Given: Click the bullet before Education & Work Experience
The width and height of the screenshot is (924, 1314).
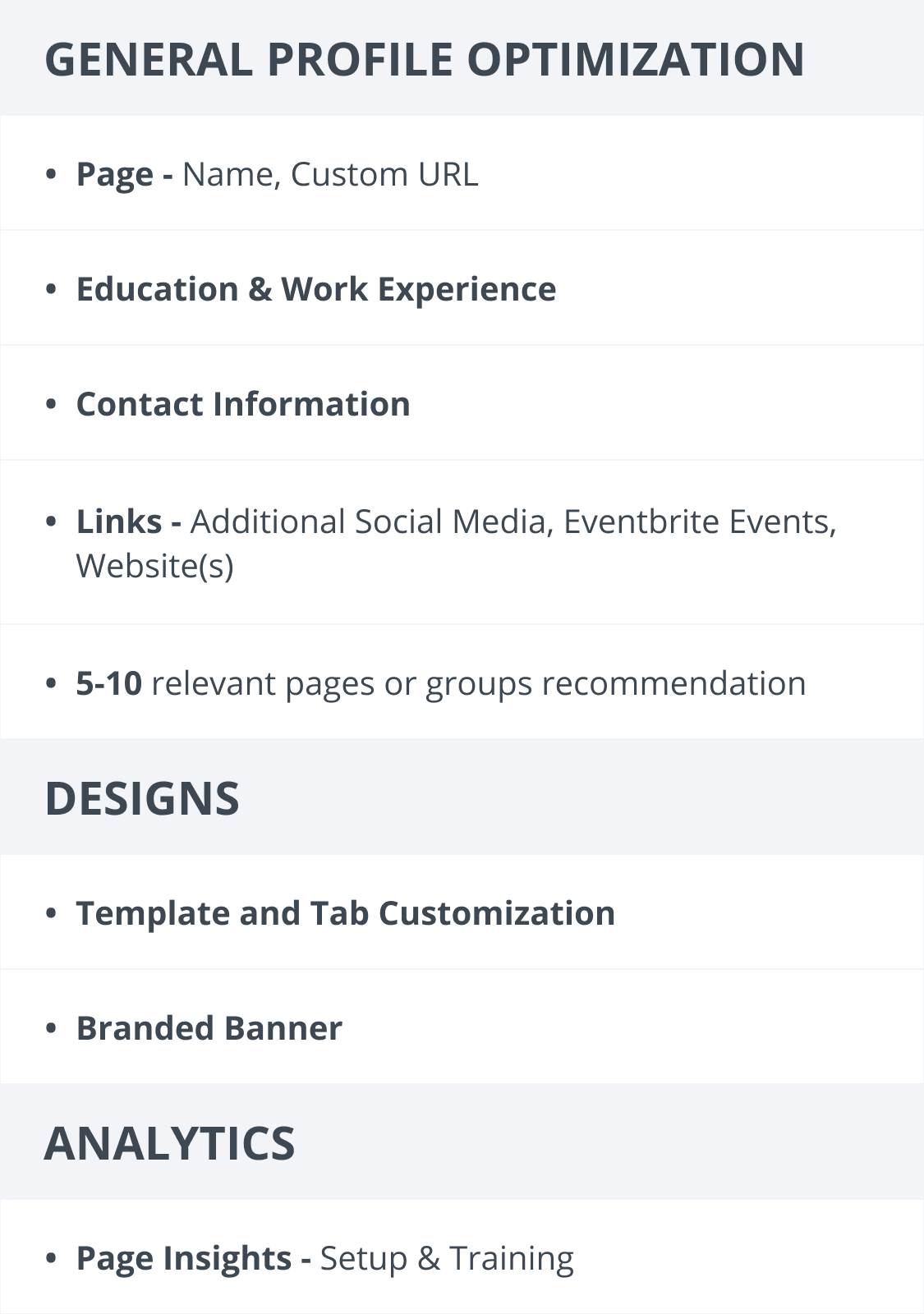Looking at the screenshot, I should pos(51,289).
